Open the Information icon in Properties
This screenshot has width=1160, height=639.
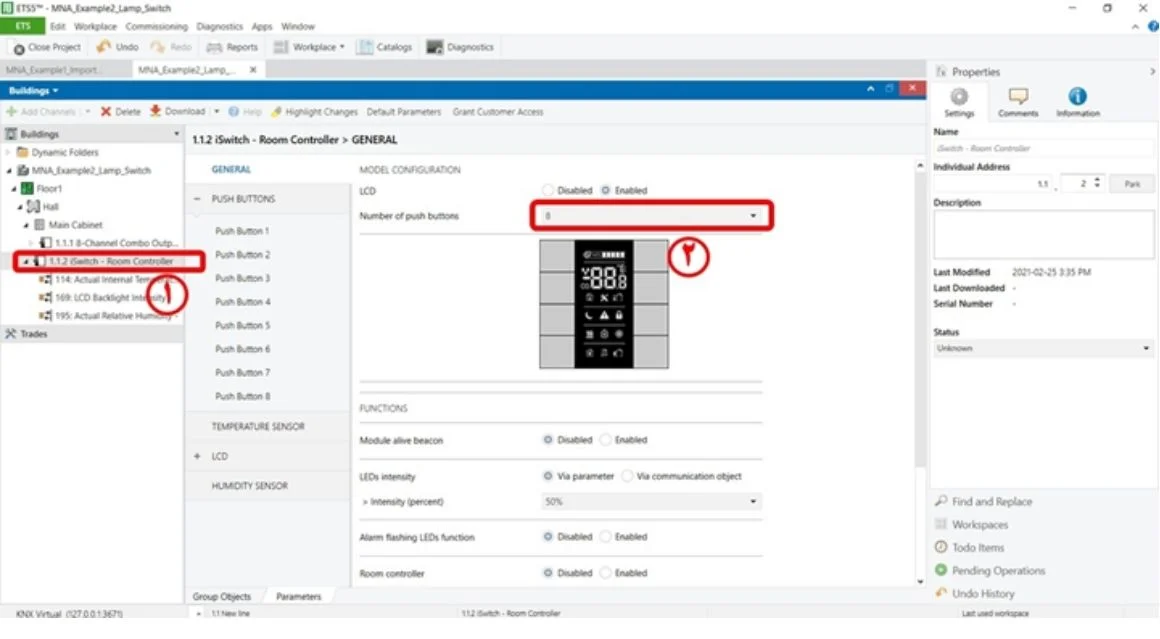[x=1078, y=96]
